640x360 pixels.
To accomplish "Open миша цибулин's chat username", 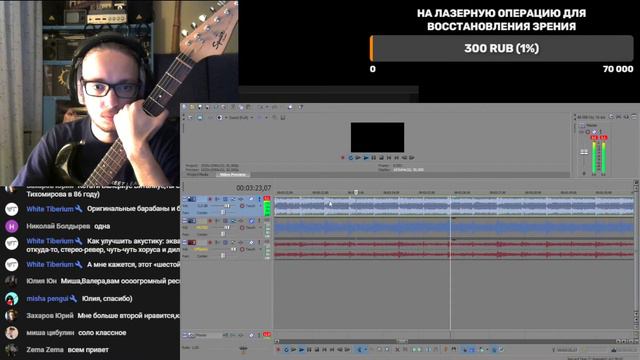I will coord(50,333).
